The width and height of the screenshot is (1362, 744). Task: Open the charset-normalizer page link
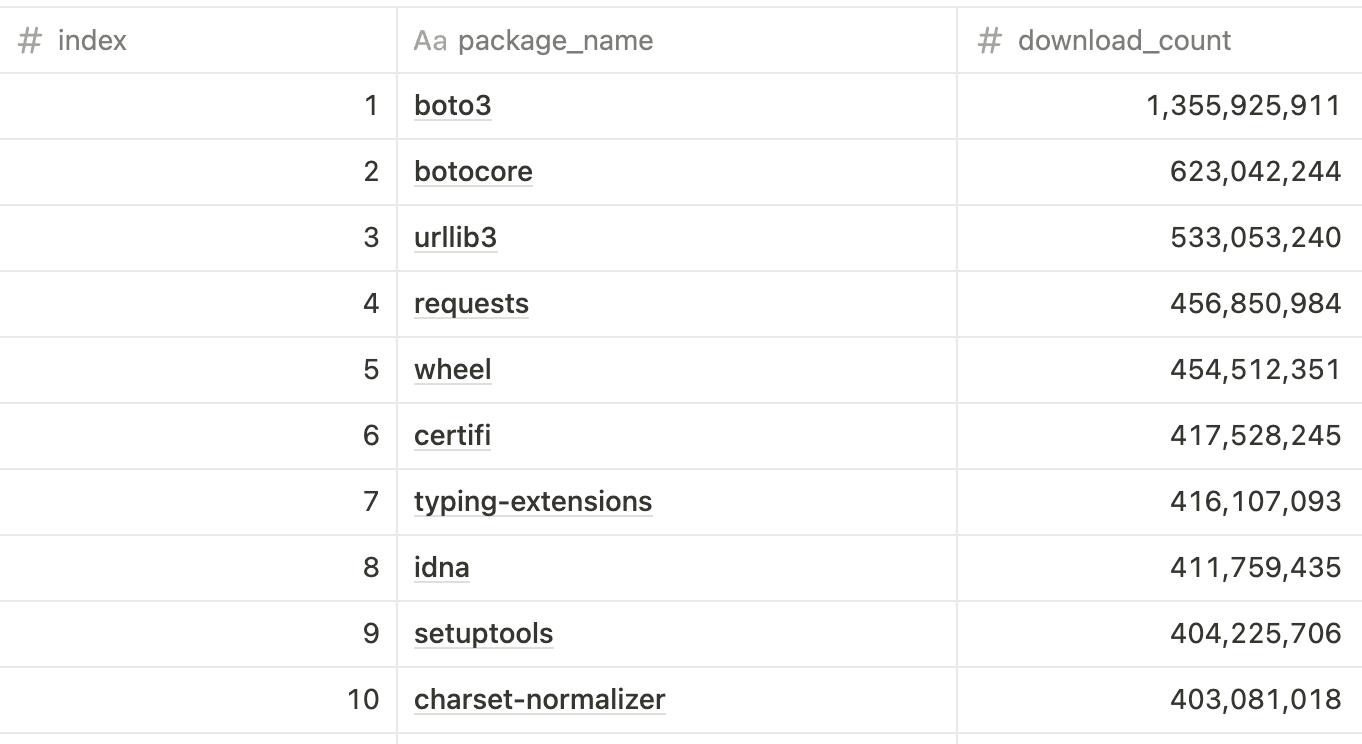539,699
